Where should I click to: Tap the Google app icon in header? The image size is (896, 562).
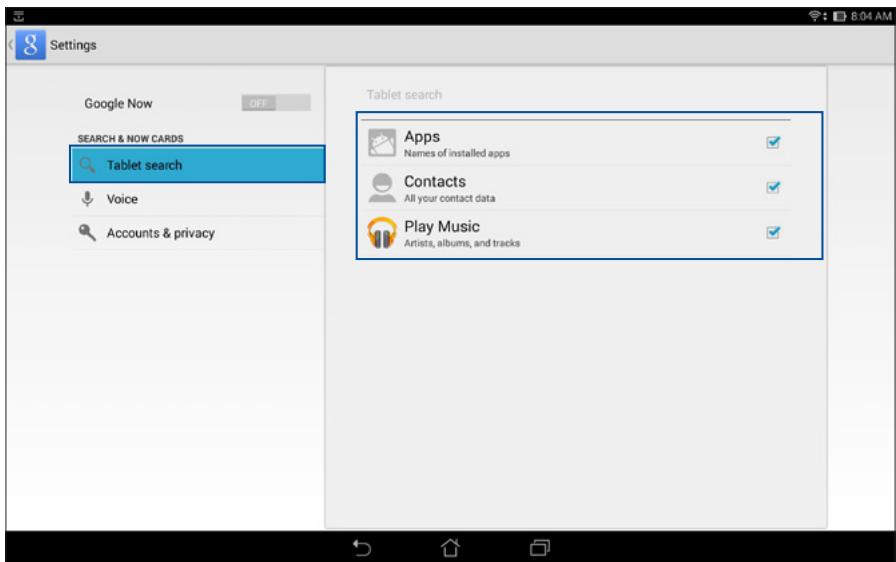[30, 45]
